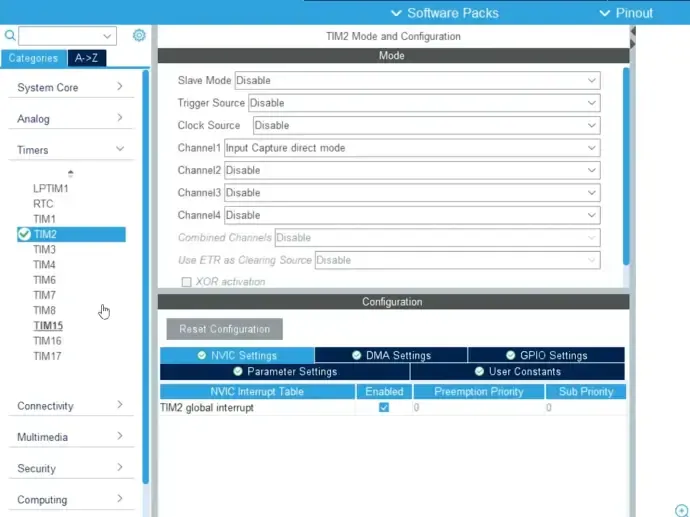This screenshot has height=517, width=690.
Task: Uncheck TIM2 global interrupt Enabled checkbox
Action: pyautogui.click(x=383, y=407)
